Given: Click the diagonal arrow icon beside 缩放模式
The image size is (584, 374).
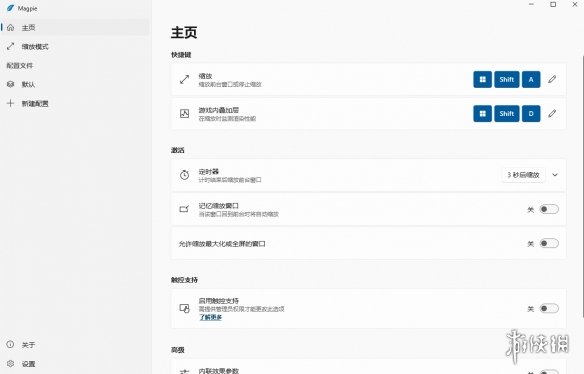Looking at the screenshot, I should click(10, 47).
